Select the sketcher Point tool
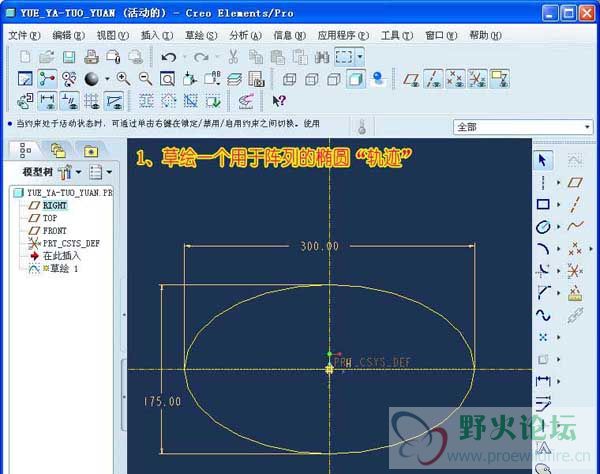Screen dimensions: 600x474 pos(543,337)
